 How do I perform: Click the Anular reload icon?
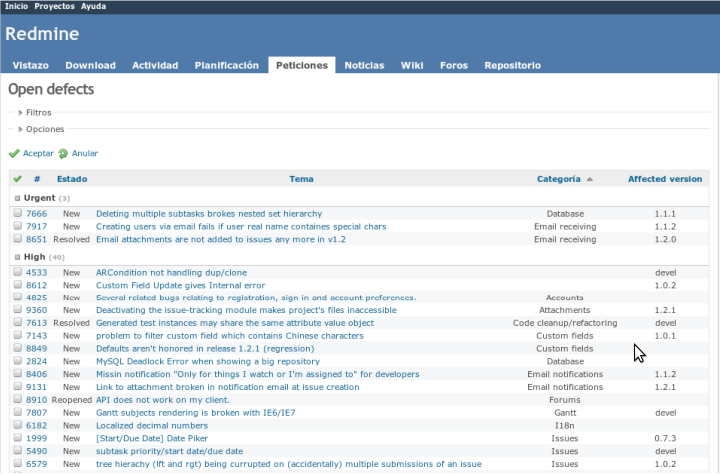click(63, 153)
